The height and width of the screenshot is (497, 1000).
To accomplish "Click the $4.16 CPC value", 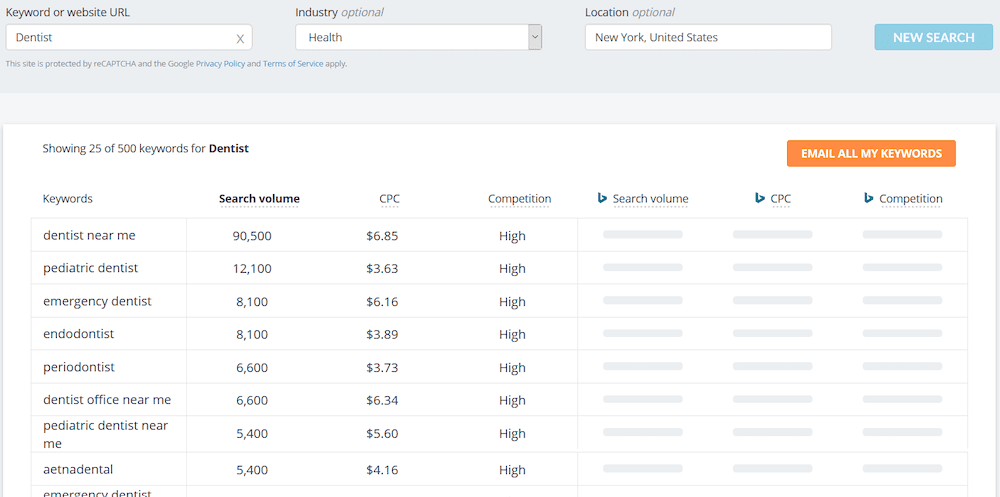I will (x=382, y=470).
